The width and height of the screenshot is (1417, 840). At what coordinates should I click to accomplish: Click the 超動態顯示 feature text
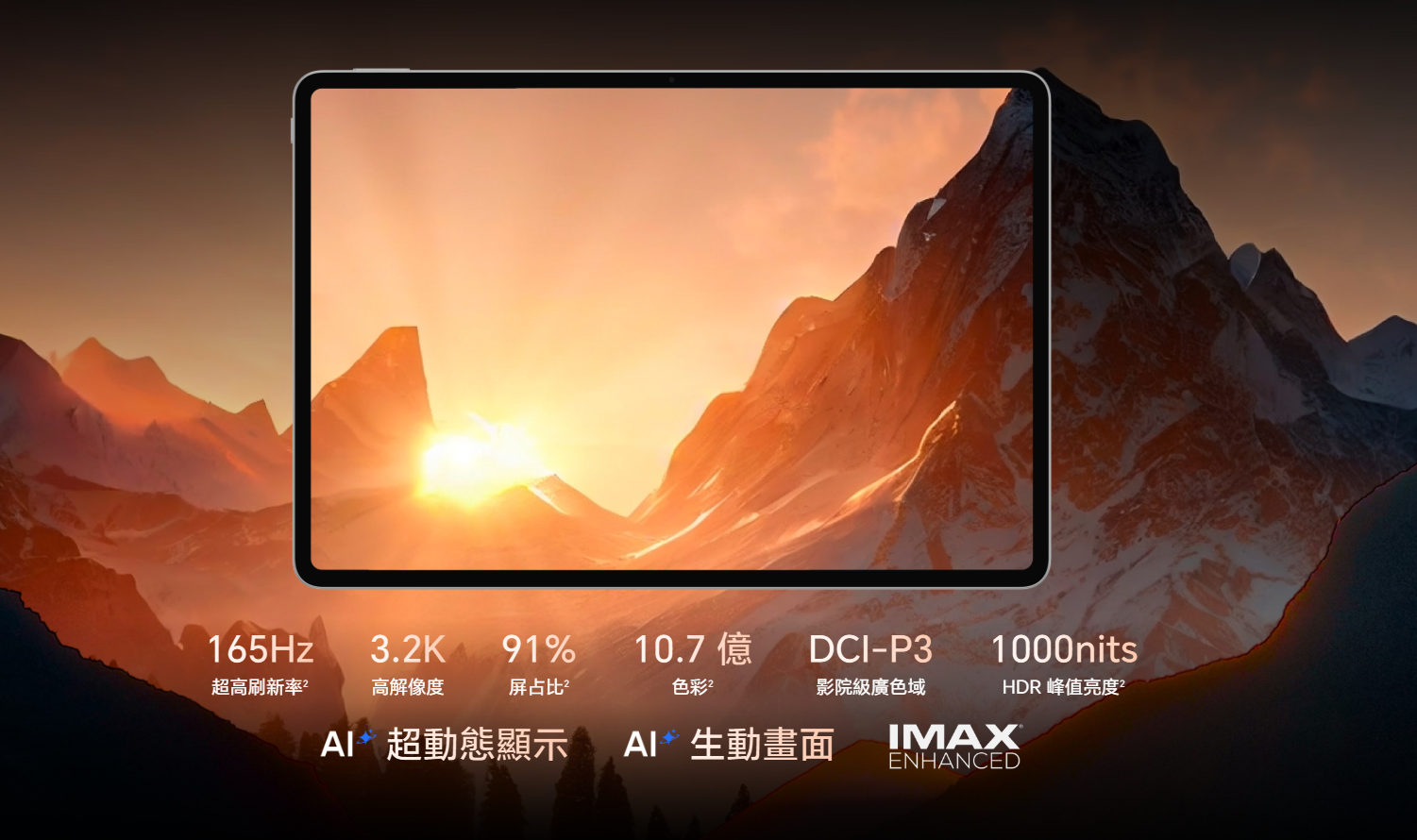click(x=477, y=745)
